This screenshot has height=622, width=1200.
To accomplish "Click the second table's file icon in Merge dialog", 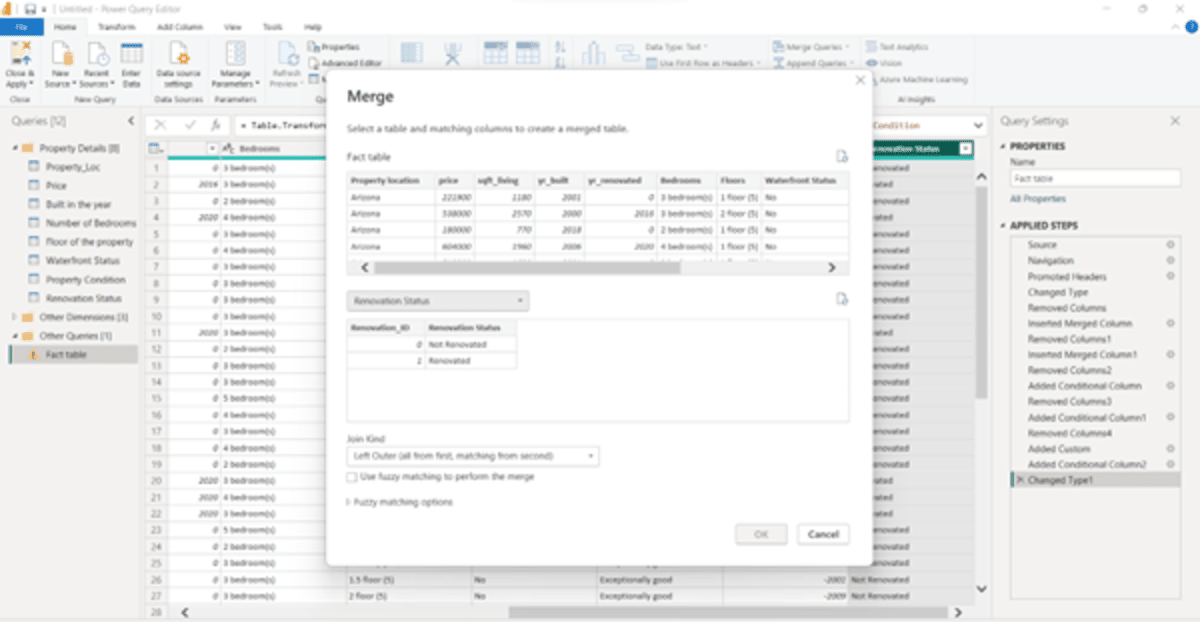I will [x=842, y=299].
